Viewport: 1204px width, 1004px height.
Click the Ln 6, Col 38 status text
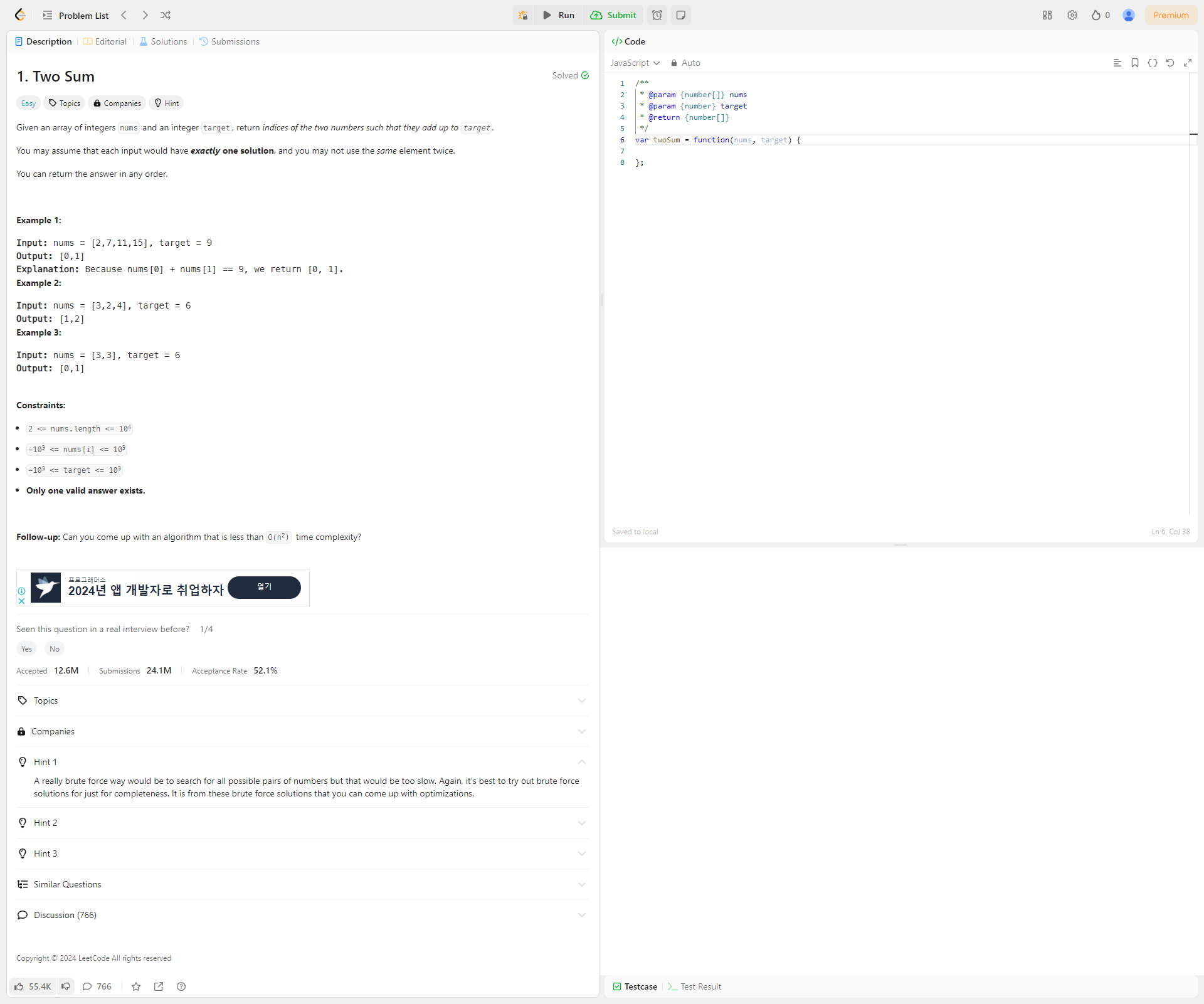click(x=1170, y=532)
